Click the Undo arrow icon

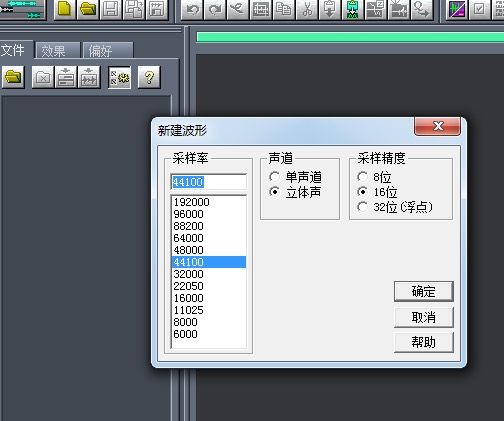pos(192,9)
